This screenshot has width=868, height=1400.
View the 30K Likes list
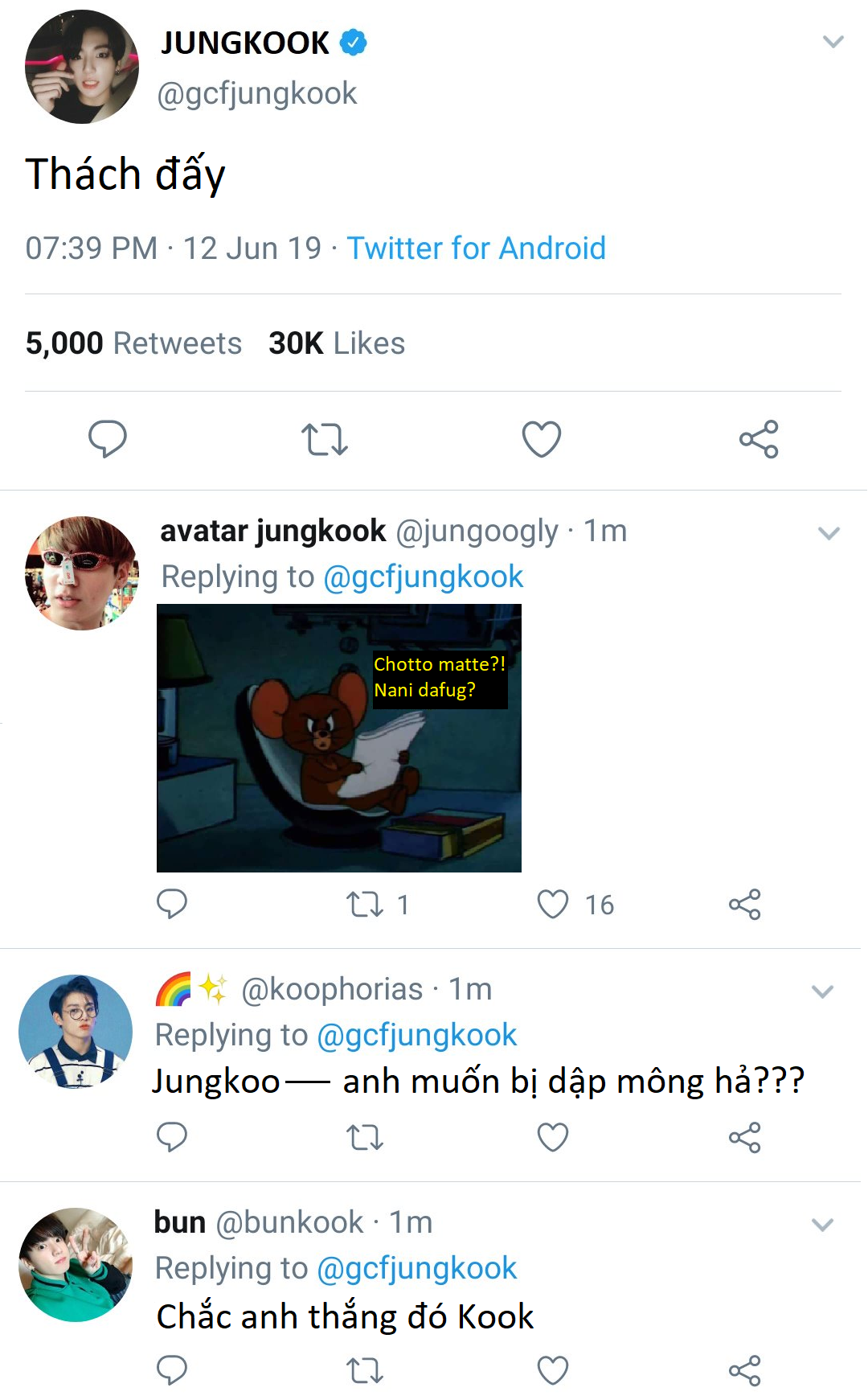pos(337,343)
